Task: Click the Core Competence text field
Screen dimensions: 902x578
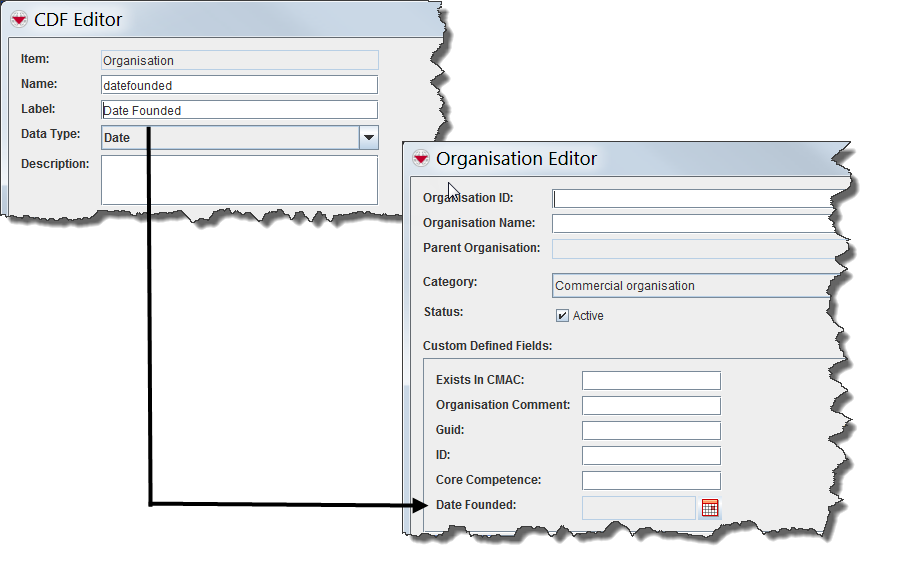Action: pyautogui.click(x=651, y=481)
